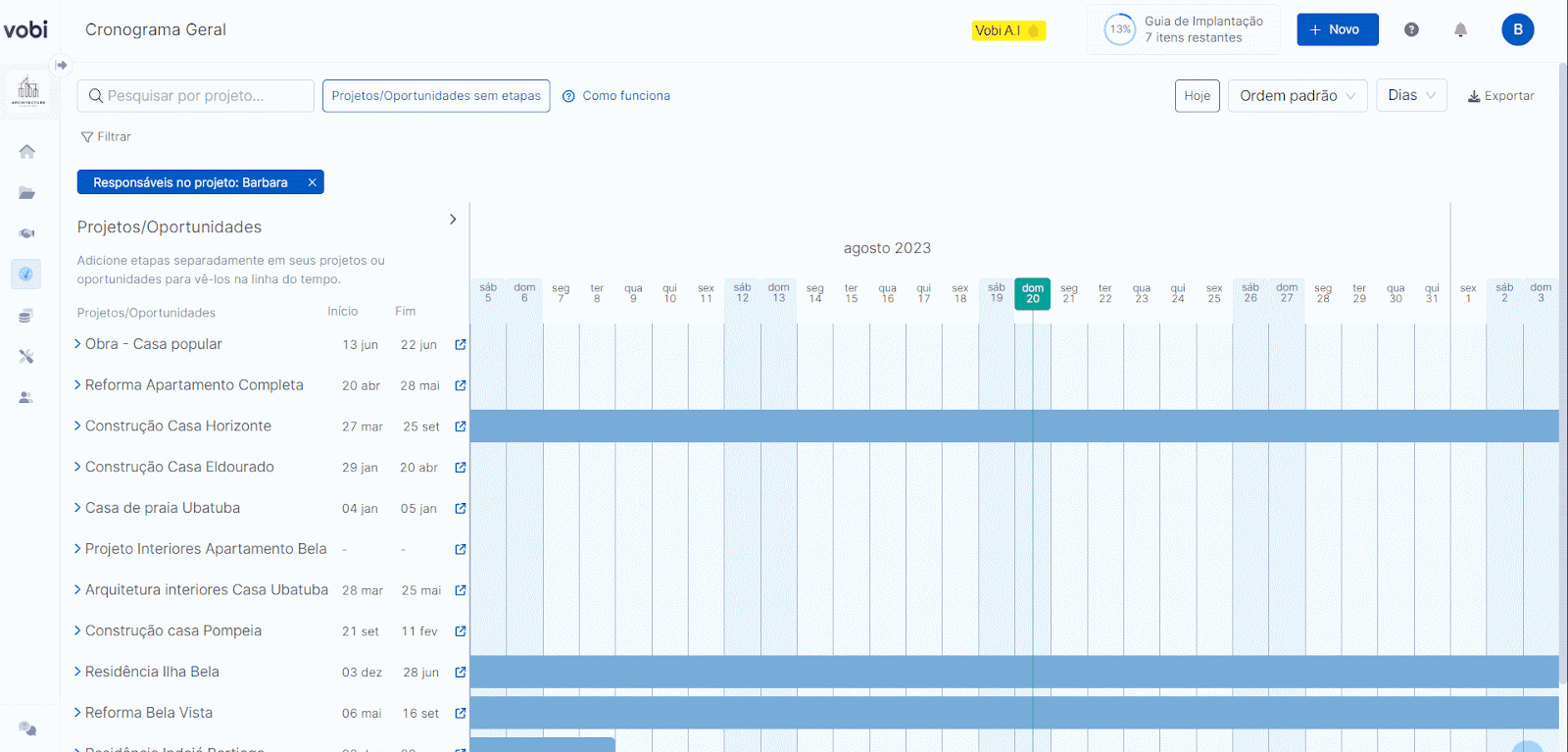Open Residência Ilha Bela external link icon
The image size is (1568, 752).
[461, 673]
